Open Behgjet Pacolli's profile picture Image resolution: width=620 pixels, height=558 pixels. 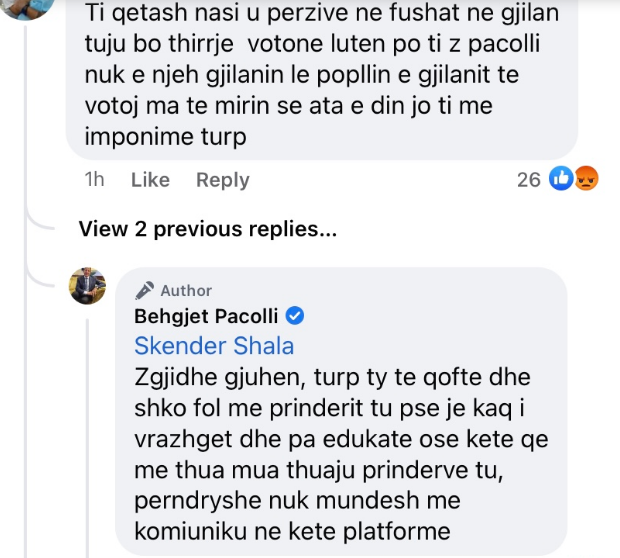(87, 287)
